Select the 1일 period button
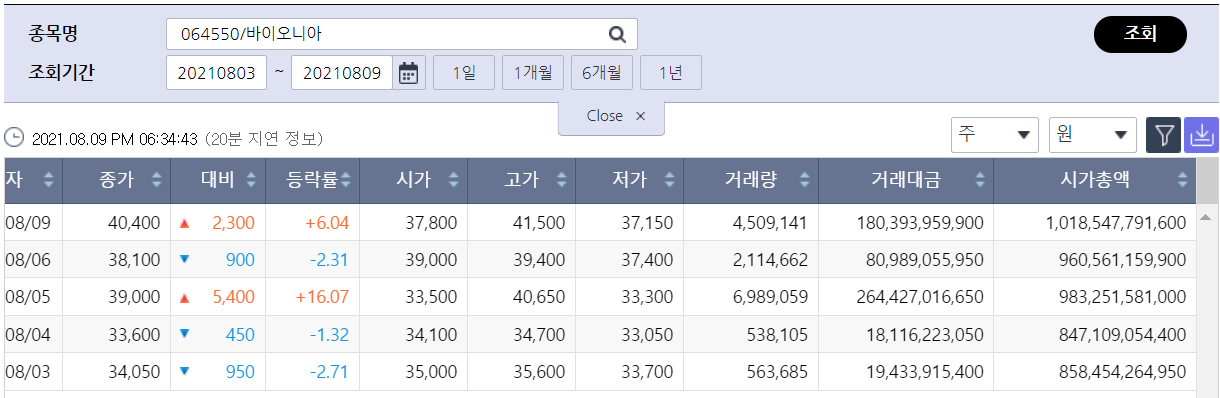This screenshot has width=1220, height=398. 463,73
